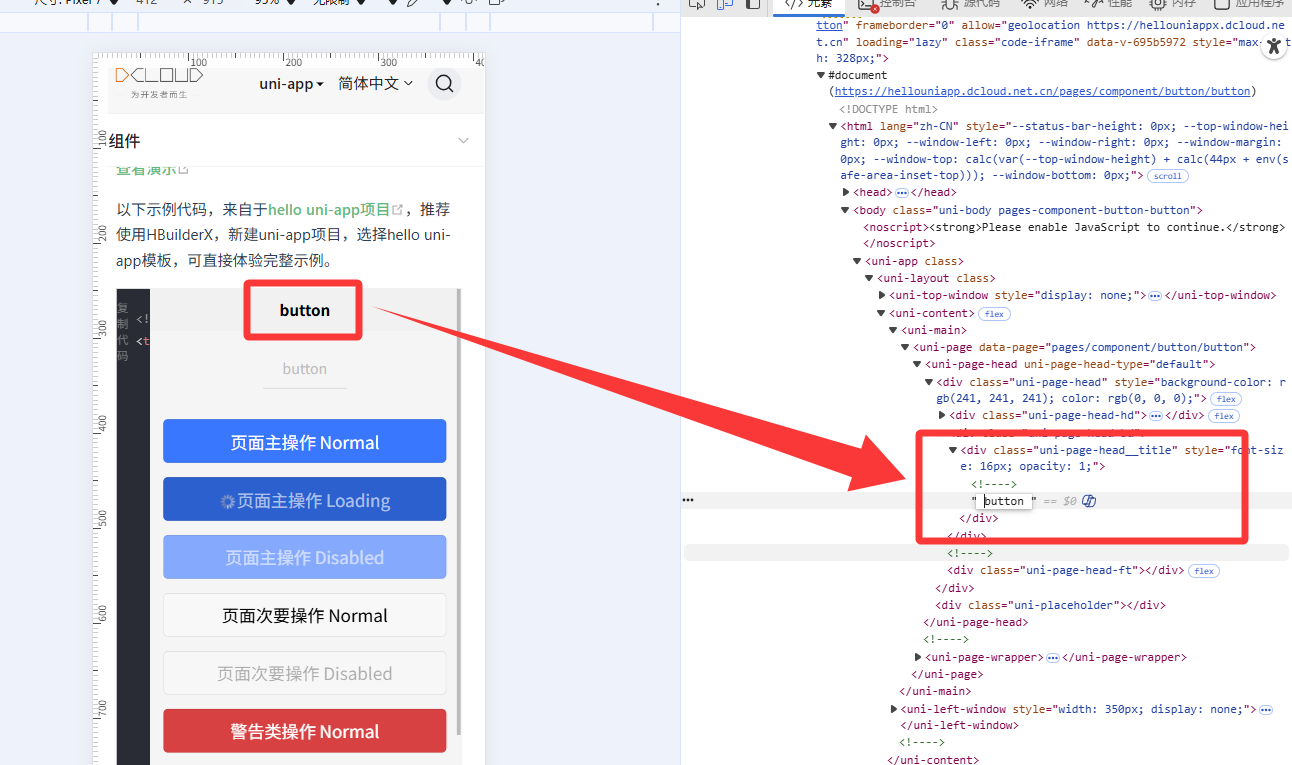Collapse the html lang="zh-CN" node
The height and width of the screenshot is (765, 1292).
coord(833,126)
